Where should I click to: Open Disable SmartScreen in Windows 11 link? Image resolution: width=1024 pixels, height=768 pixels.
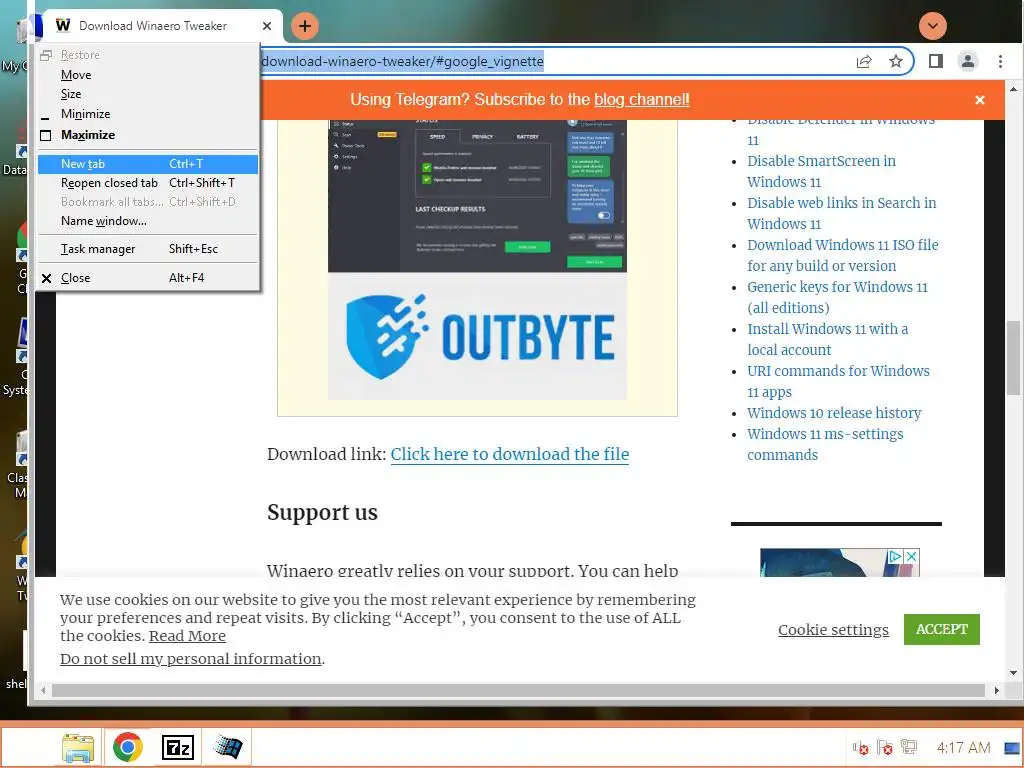coord(821,171)
